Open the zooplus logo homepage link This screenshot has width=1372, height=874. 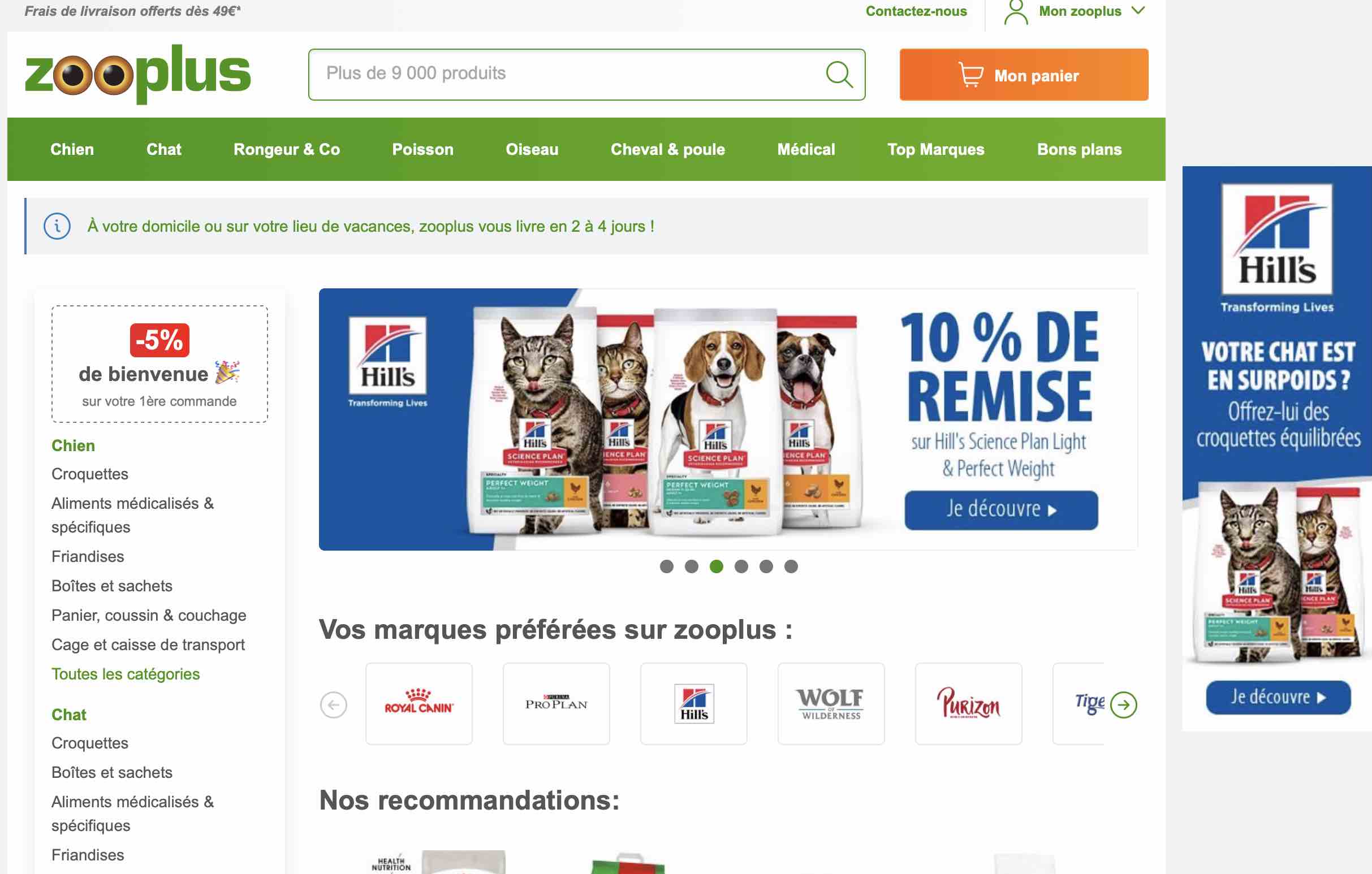138,73
